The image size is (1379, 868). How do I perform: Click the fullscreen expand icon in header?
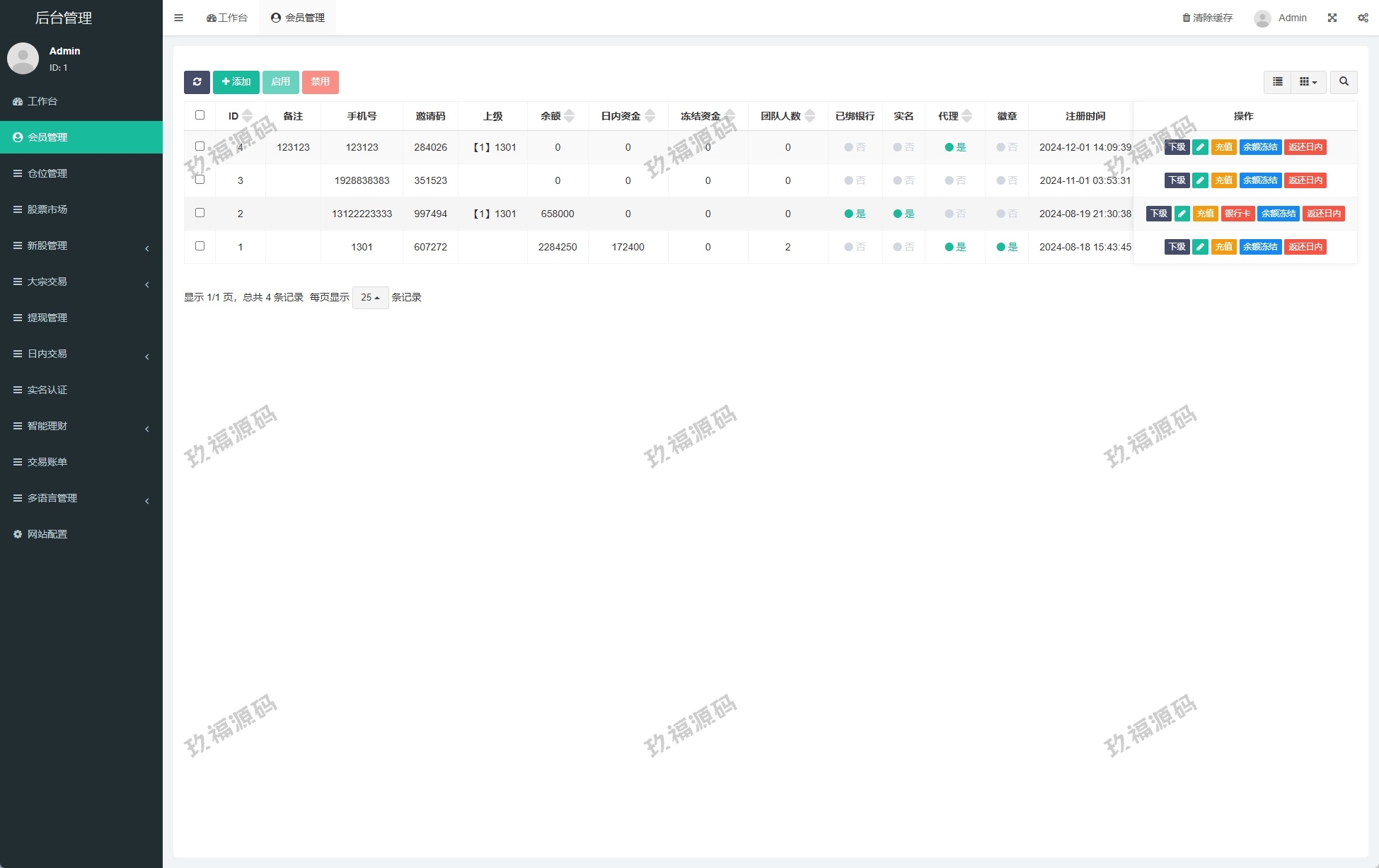(x=1332, y=18)
